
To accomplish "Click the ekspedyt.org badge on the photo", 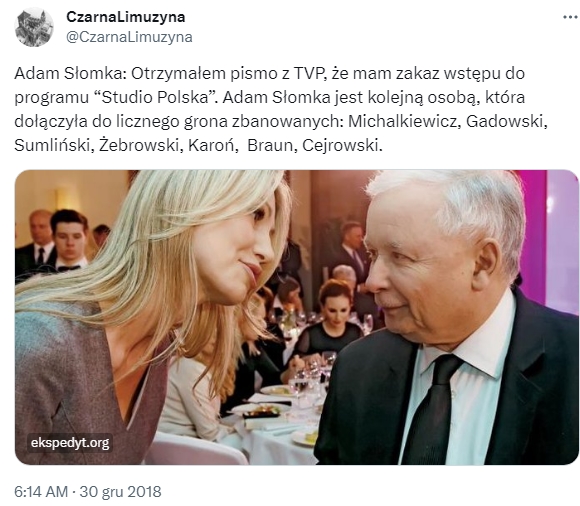I will pos(70,443).
